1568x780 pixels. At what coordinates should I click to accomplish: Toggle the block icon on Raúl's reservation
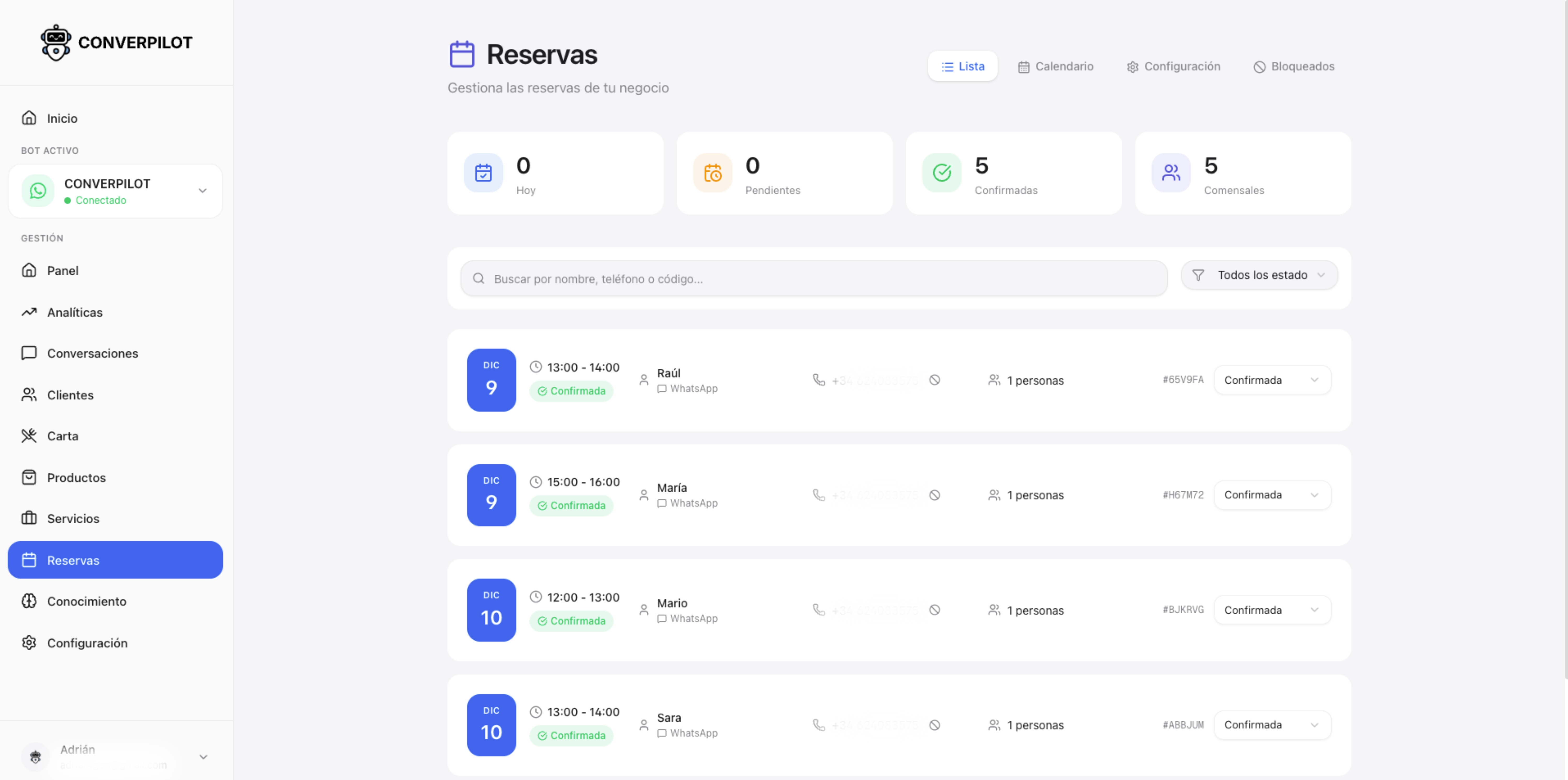(x=935, y=380)
